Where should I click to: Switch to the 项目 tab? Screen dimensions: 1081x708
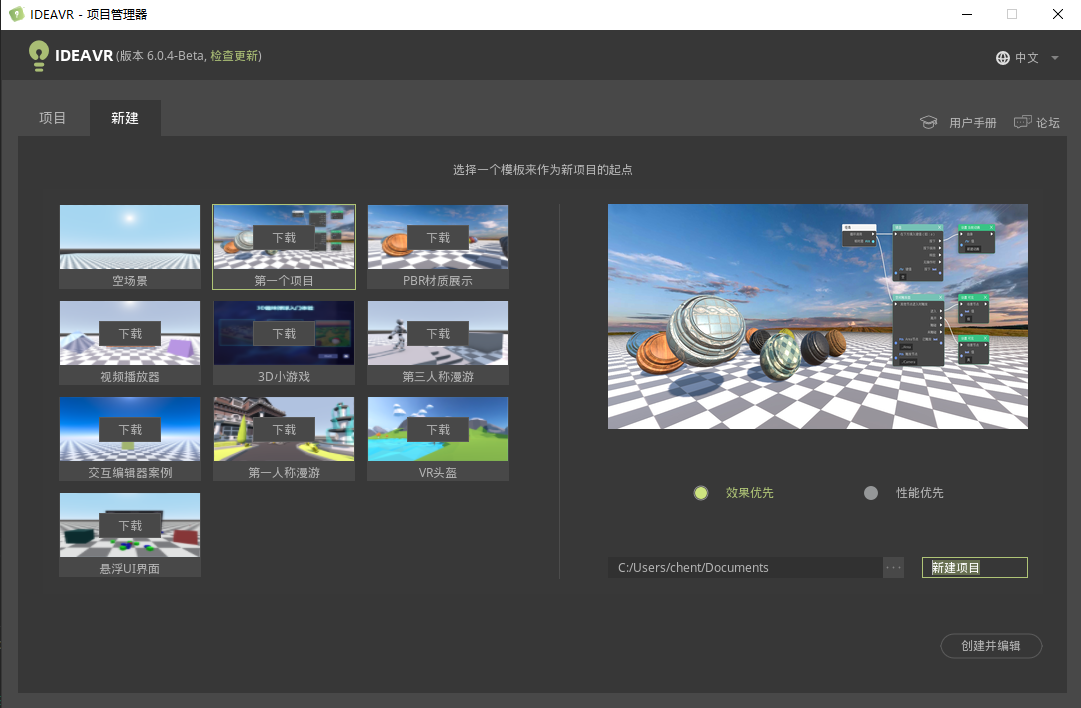[52, 118]
